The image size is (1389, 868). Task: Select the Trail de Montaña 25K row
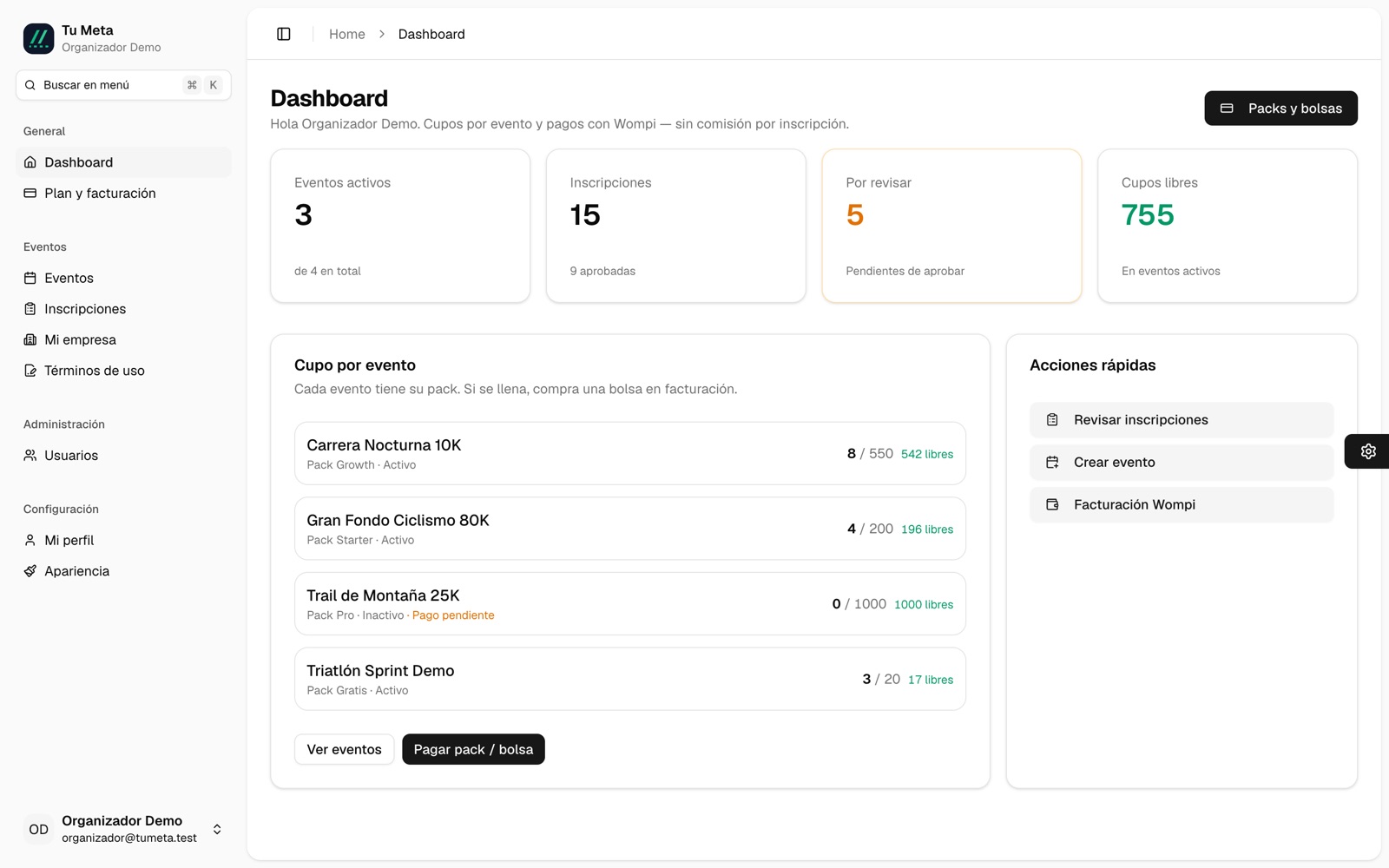pos(630,603)
